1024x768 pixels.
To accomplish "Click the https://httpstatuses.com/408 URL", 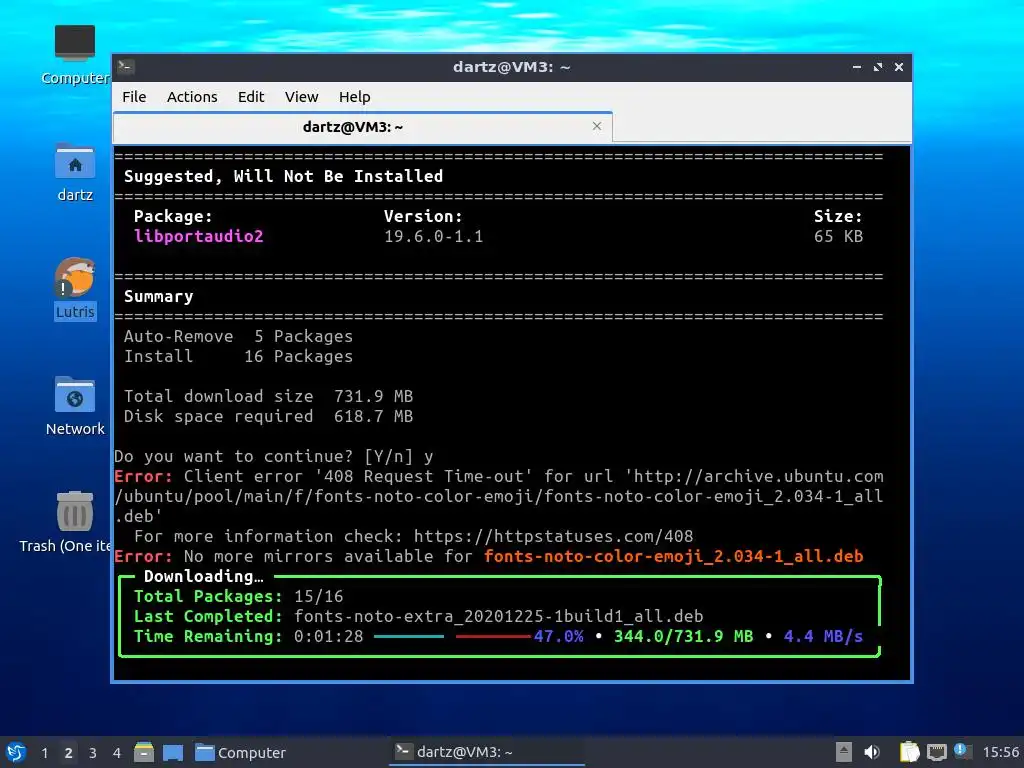I will pyautogui.click(x=554, y=537).
